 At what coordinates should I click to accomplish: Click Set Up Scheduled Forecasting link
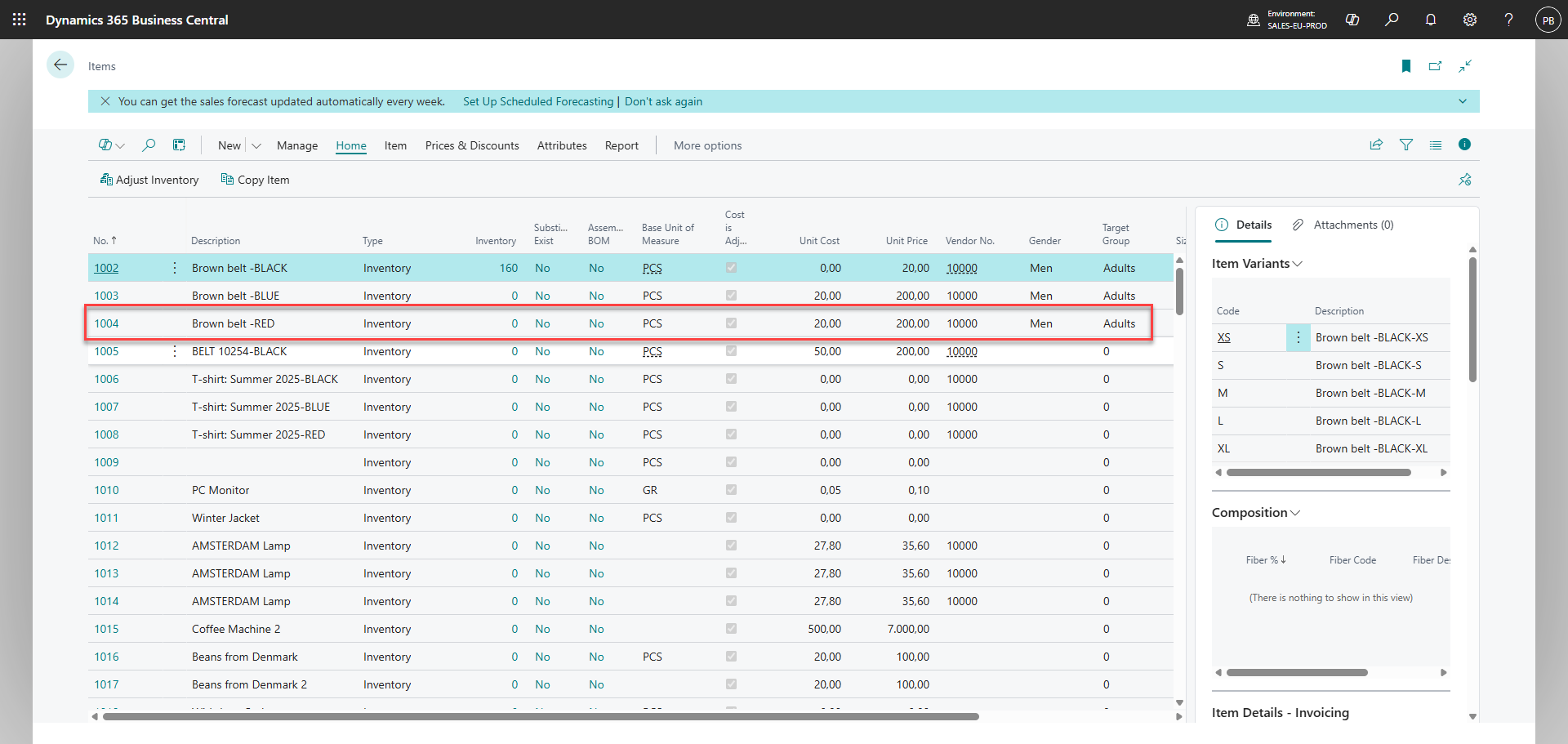point(538,101)
